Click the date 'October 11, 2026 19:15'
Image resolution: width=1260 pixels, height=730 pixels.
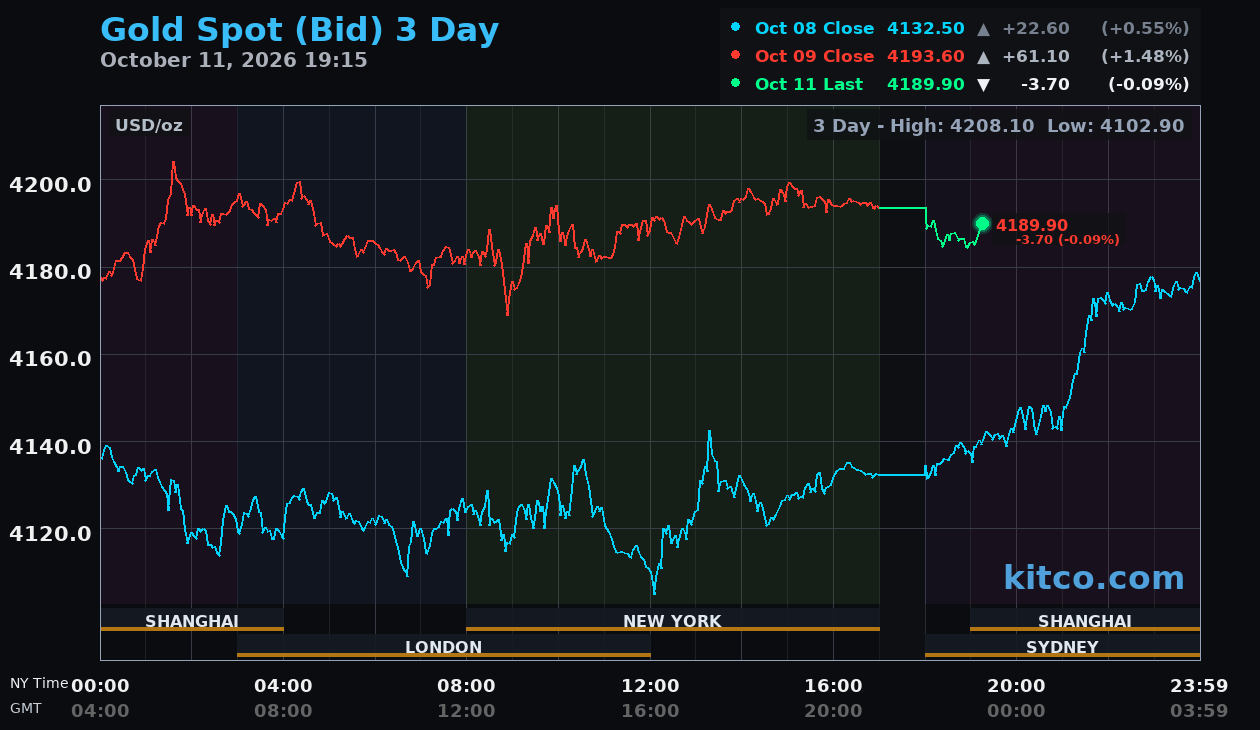(x=234, y=60)
